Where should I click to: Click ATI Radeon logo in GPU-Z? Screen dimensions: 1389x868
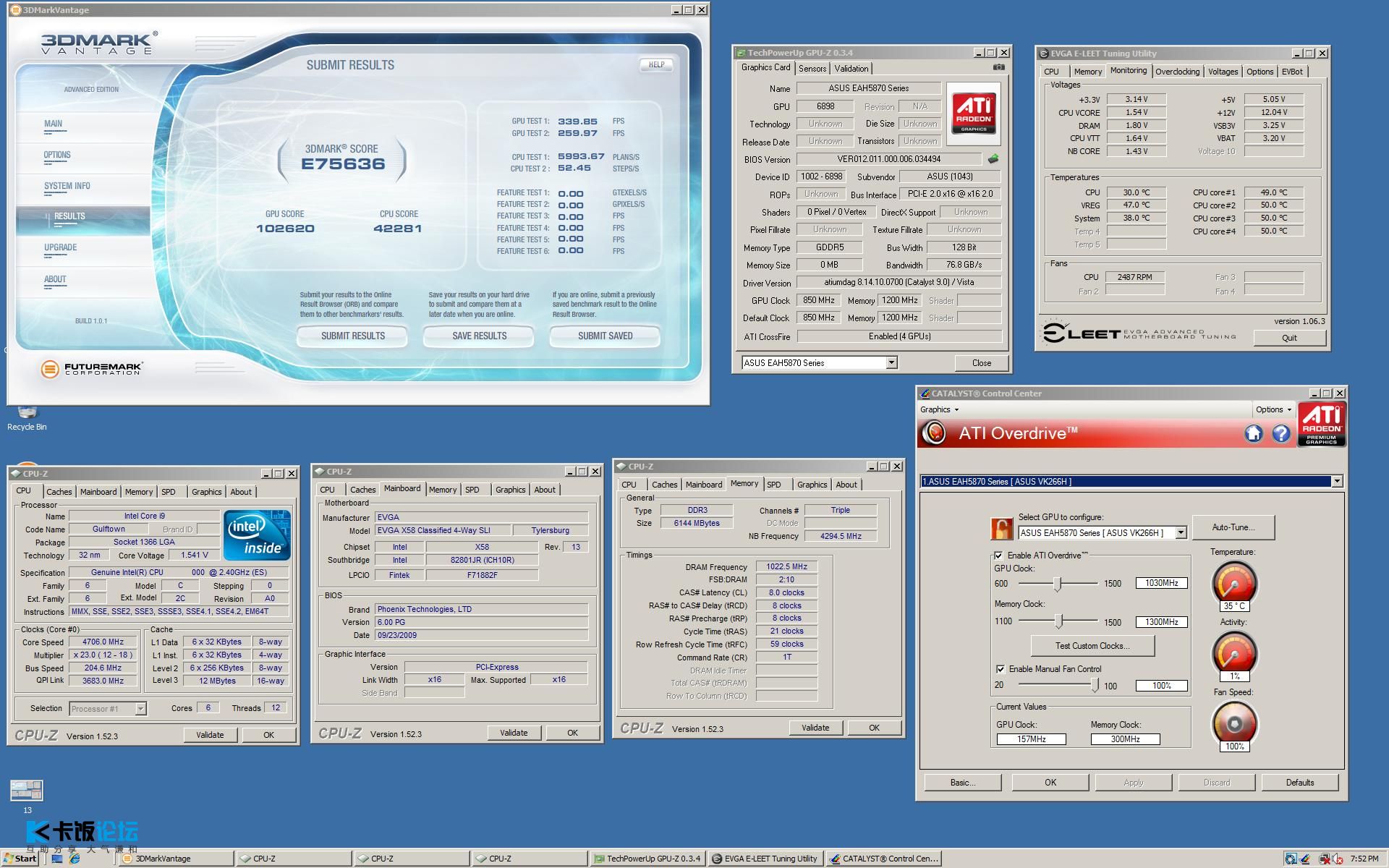tap(974, 113)
